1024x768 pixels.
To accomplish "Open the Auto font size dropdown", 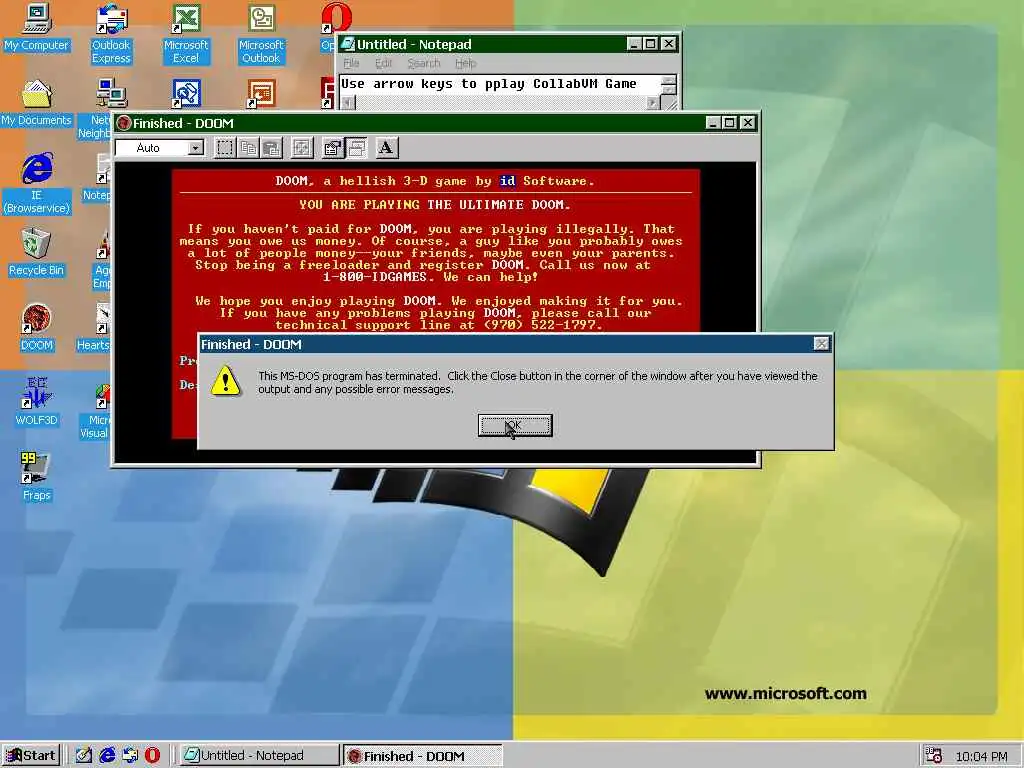I will pos(195,148).
